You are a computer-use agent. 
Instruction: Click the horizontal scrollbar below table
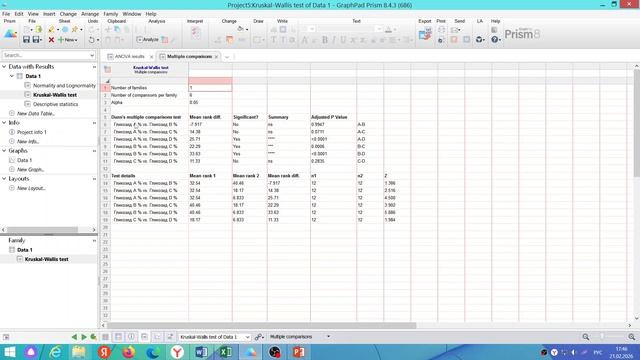coord(261,326)
